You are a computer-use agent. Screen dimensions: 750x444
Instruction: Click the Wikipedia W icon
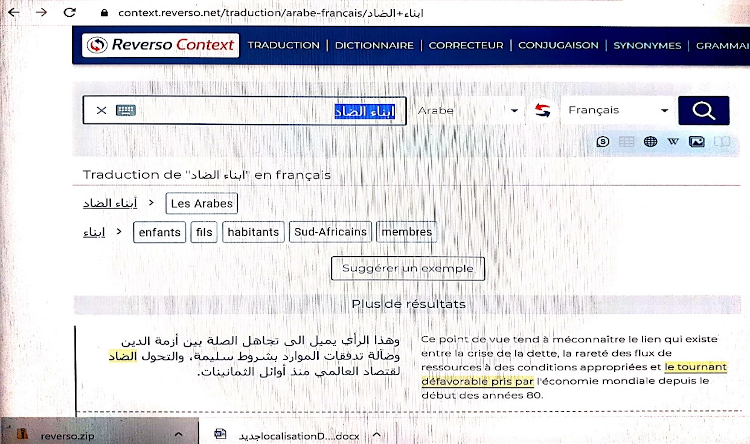[673, 142]
